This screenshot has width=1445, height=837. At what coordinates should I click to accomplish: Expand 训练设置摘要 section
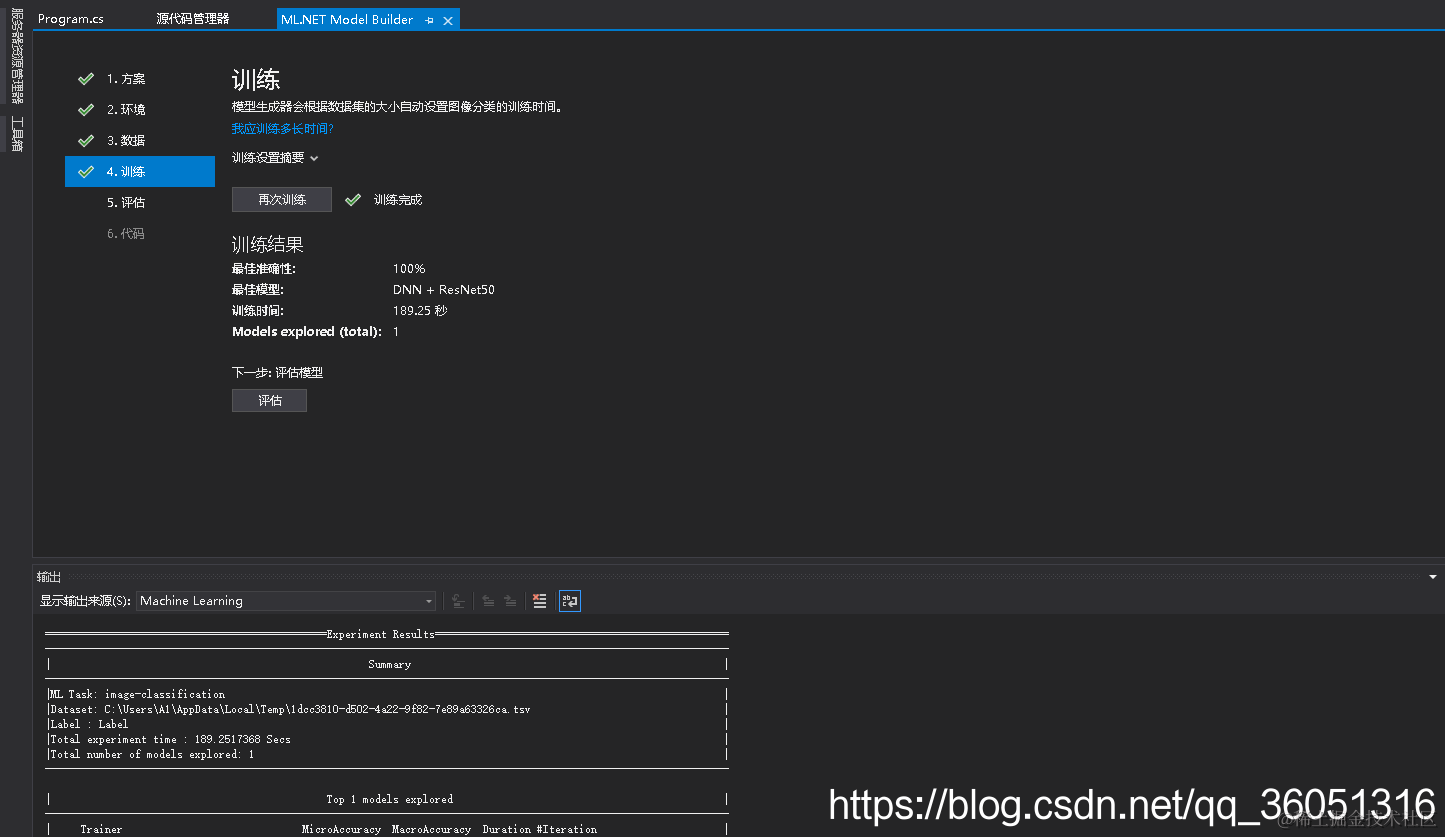275,158
